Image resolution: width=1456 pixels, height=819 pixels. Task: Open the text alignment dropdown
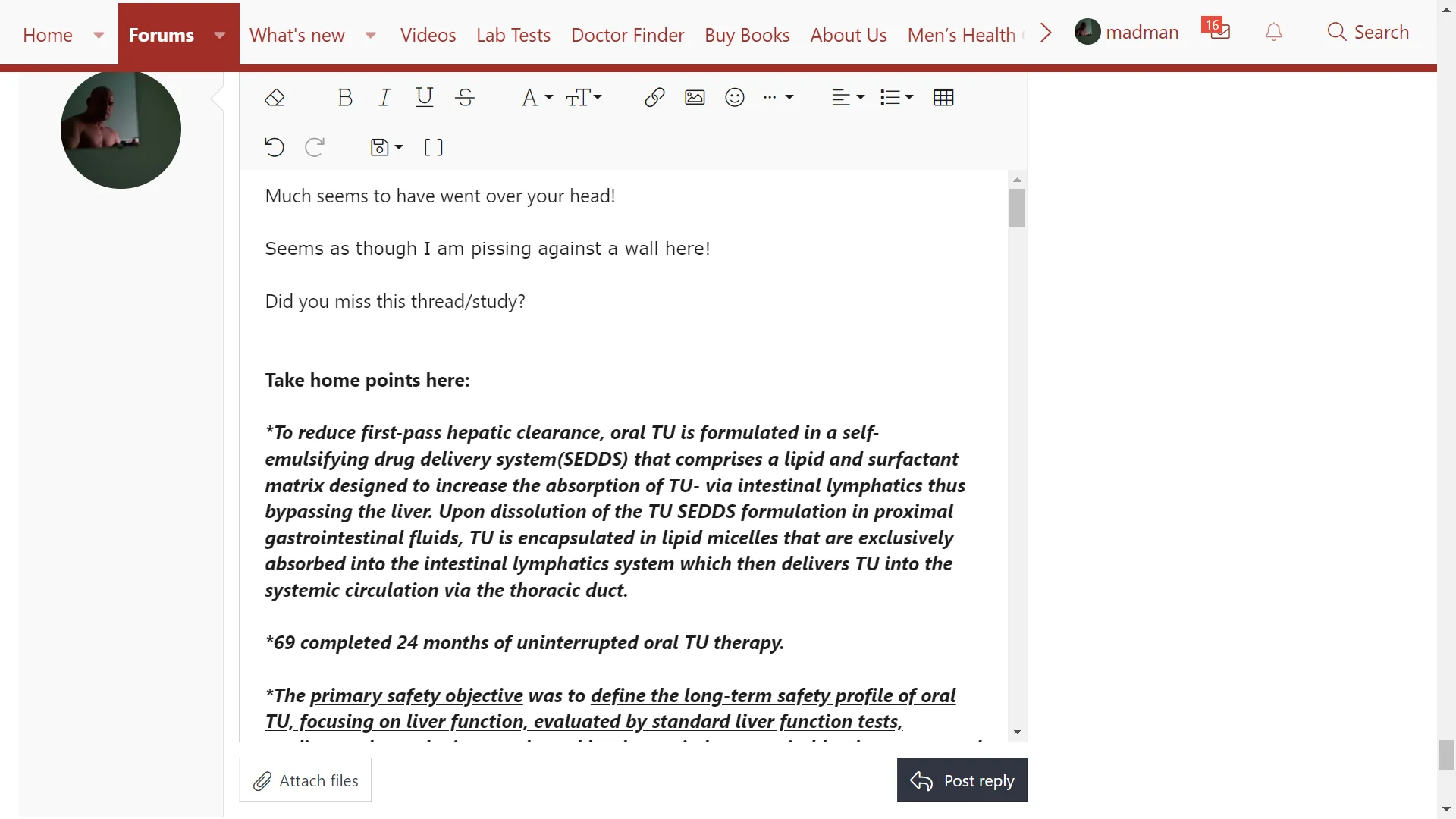pyautogui.click(x=848, y=98)
